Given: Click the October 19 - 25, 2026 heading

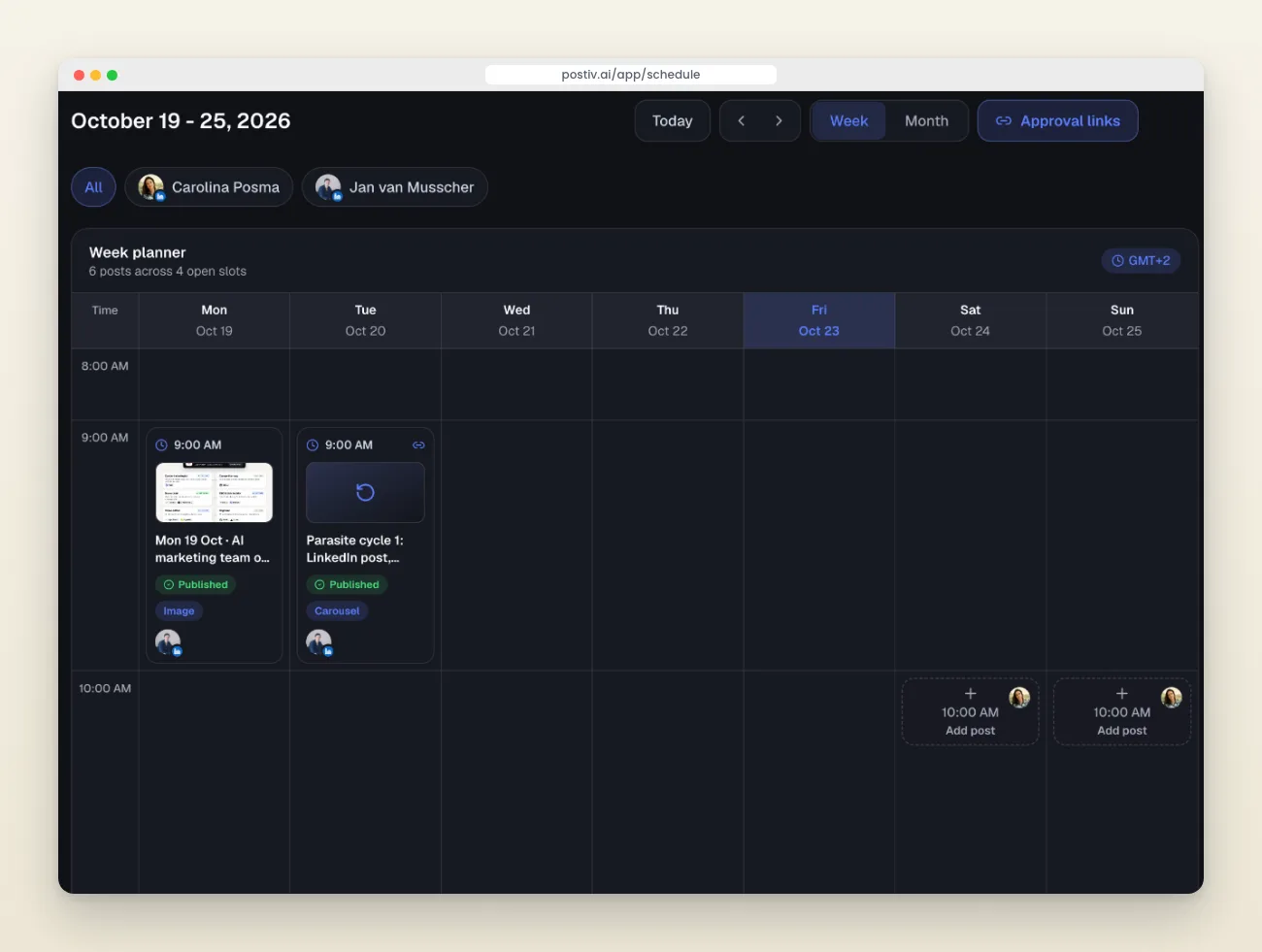Looking at the screenshot, I should (x=181, y=120).
